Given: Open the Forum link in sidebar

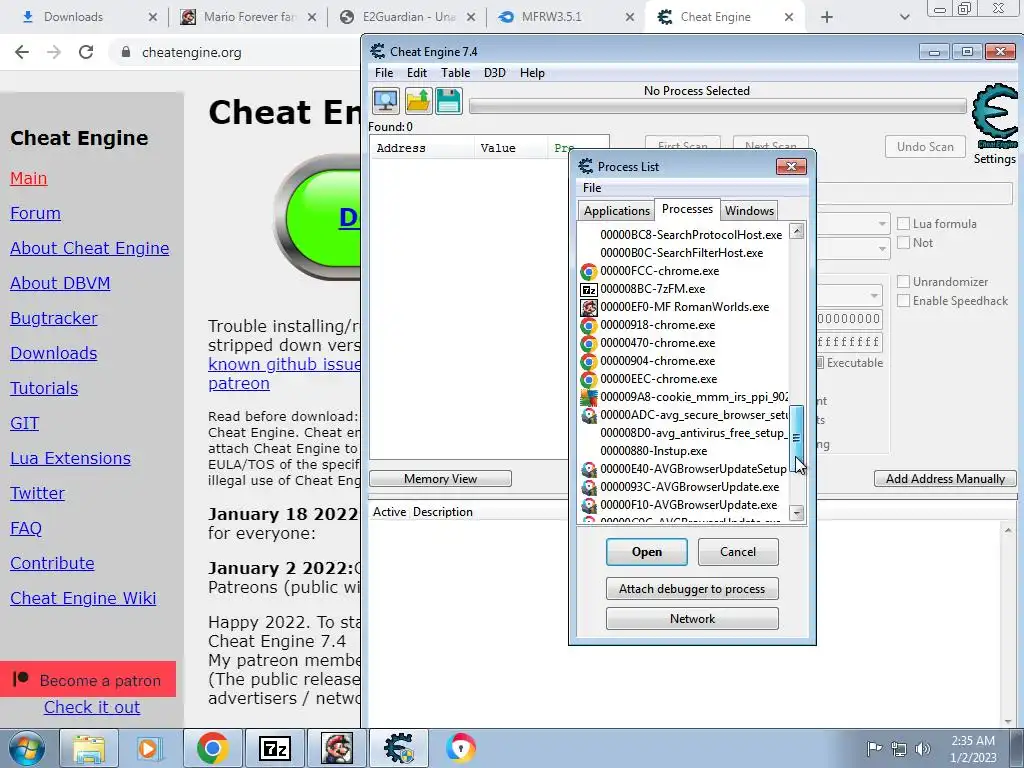Looking at the screenshot, I should point(35,213).
